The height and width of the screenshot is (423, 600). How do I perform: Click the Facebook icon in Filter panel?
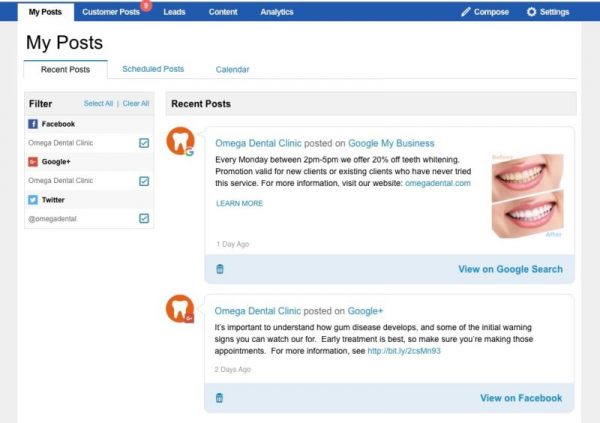33,124
